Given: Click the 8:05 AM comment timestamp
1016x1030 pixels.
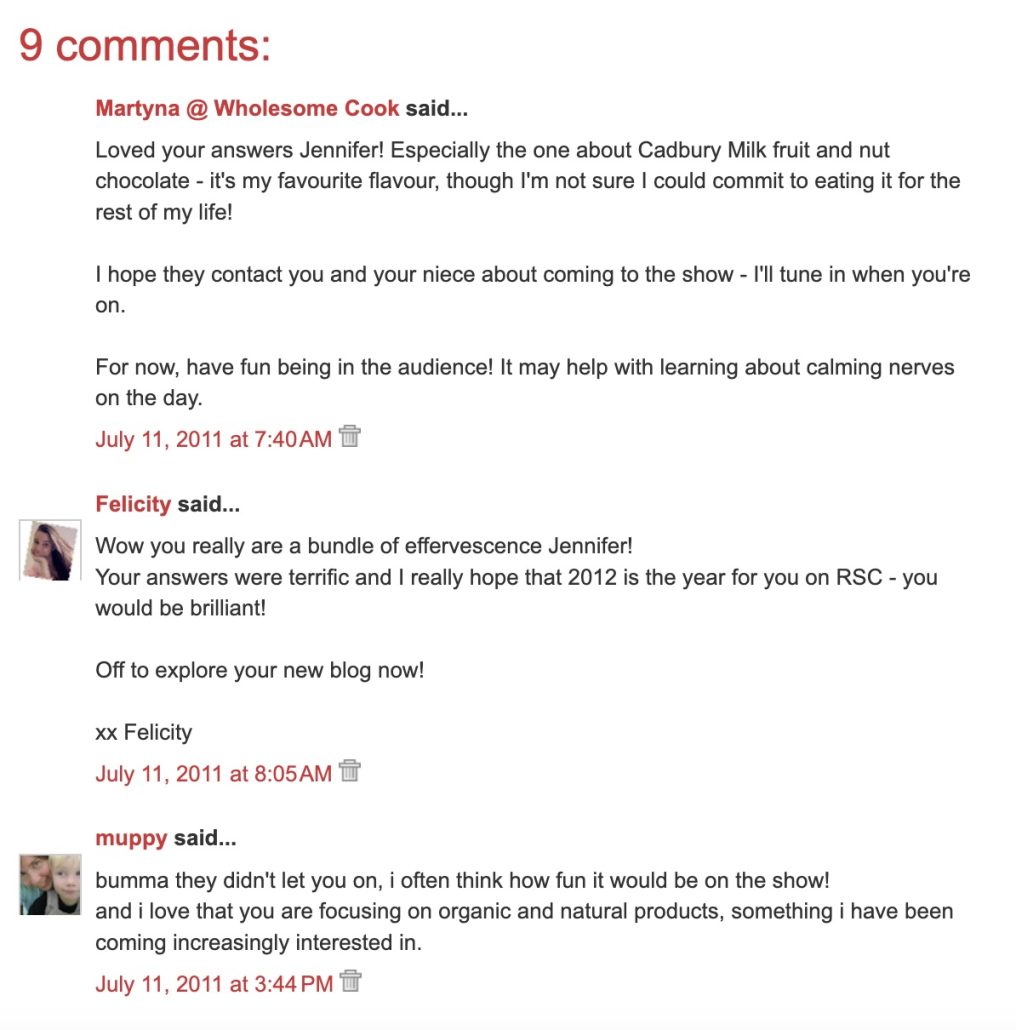Looking at the screenshot, I should click(213, 774).
